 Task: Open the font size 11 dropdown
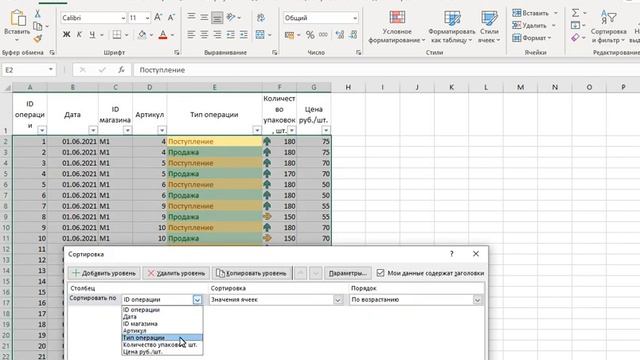(147, 18)
